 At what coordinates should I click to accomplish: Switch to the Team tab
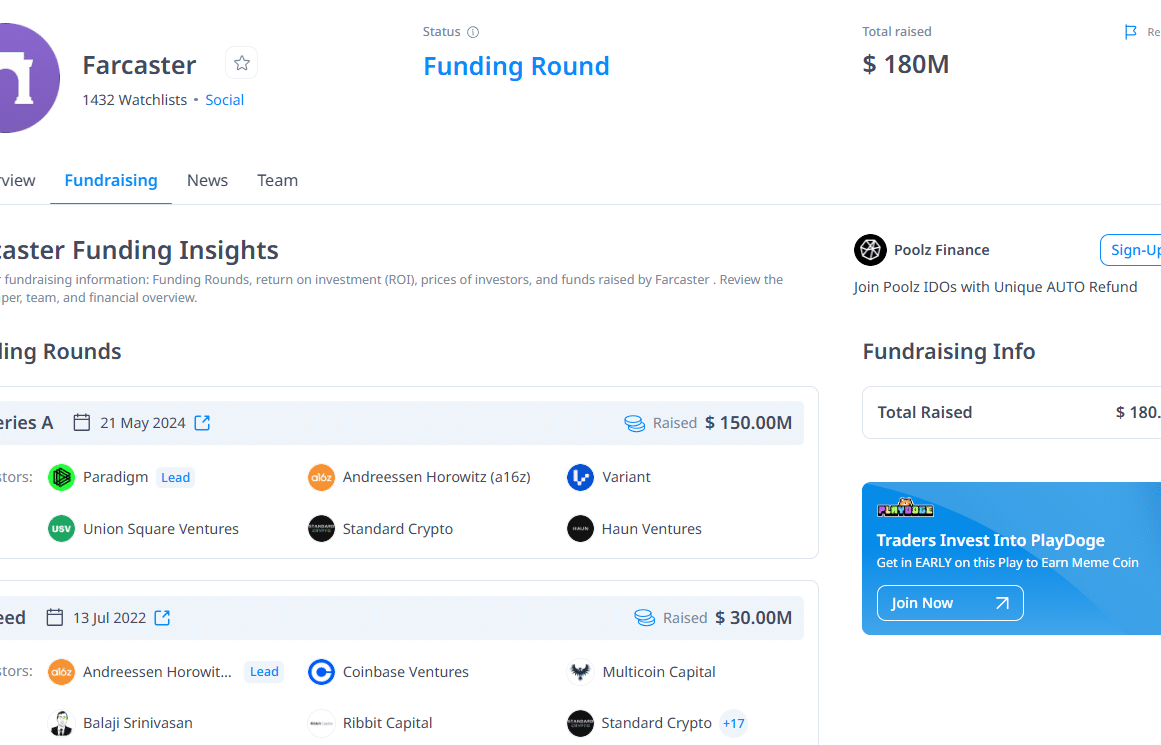coord(277,180)
